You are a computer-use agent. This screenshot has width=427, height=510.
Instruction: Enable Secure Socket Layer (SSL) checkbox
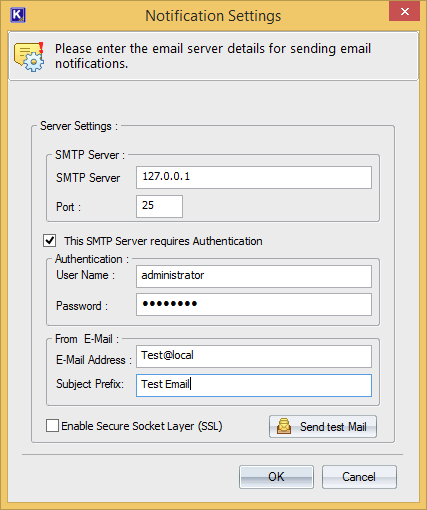coord(52,426)
